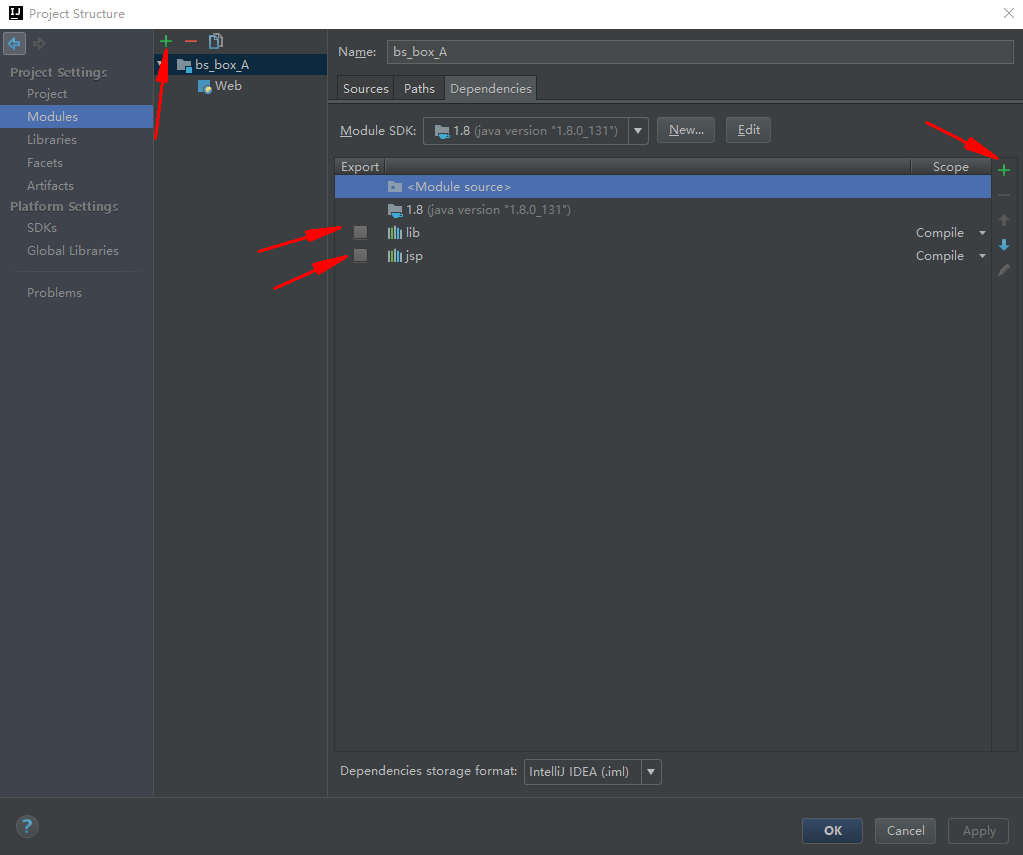
Task: Click the jsp library icon
Action: [395, 256]
